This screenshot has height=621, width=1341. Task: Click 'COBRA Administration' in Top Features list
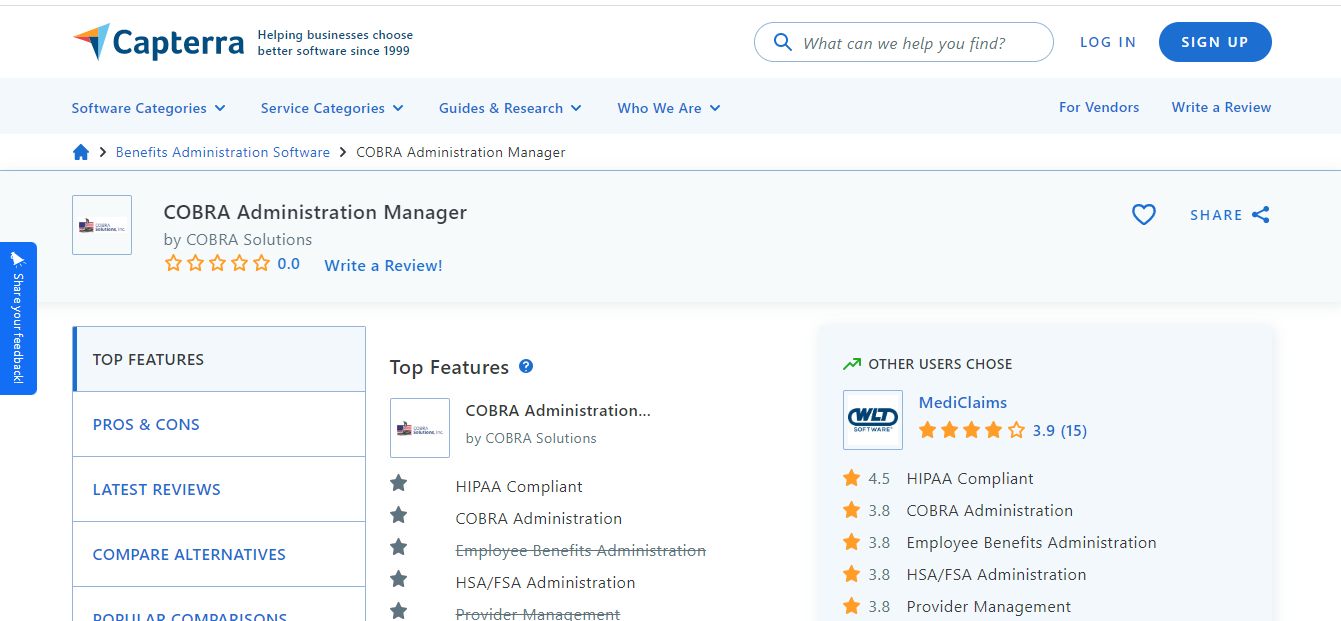point(539,518)
